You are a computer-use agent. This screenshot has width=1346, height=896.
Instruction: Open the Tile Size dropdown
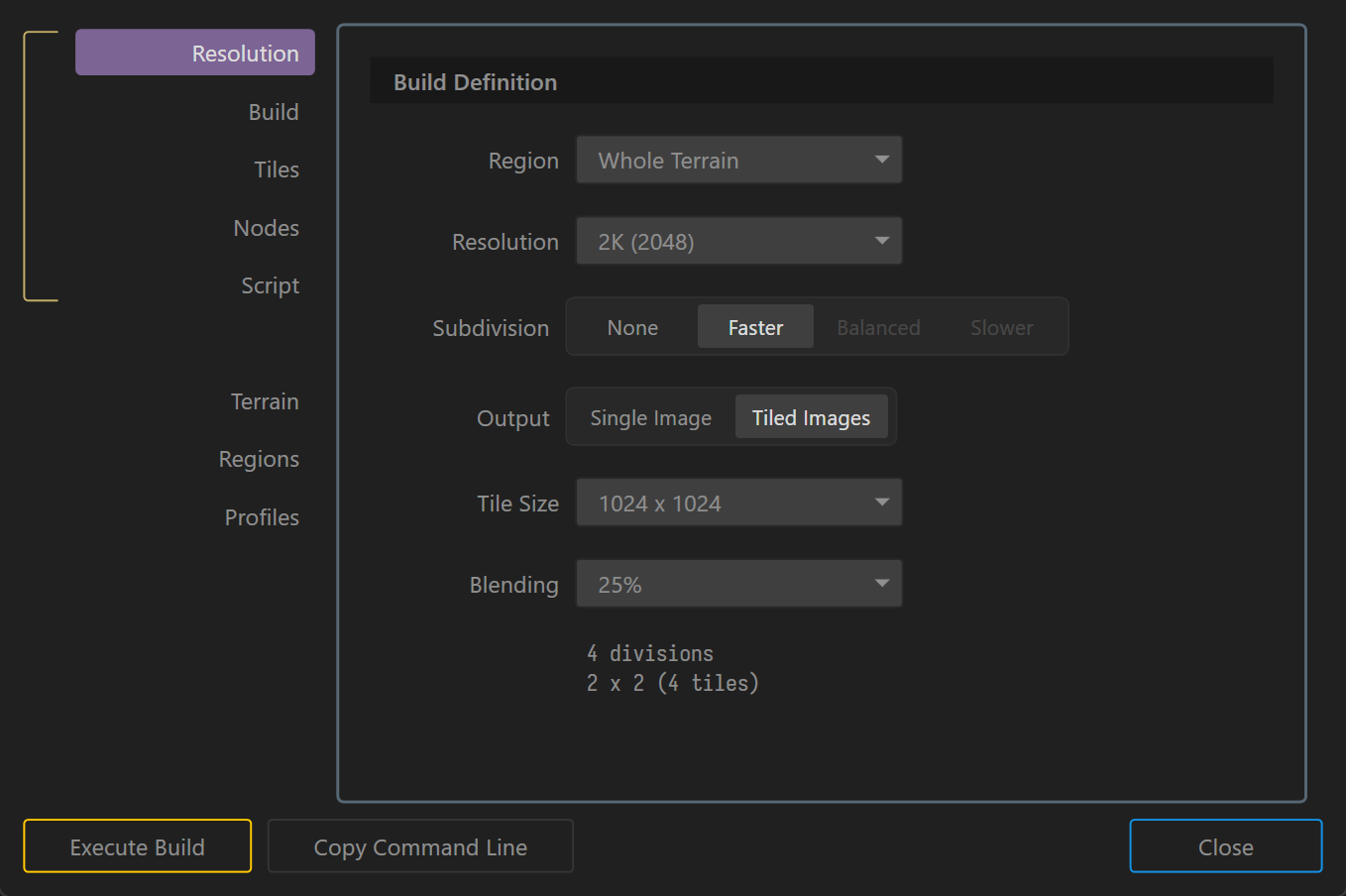point(738,504)
